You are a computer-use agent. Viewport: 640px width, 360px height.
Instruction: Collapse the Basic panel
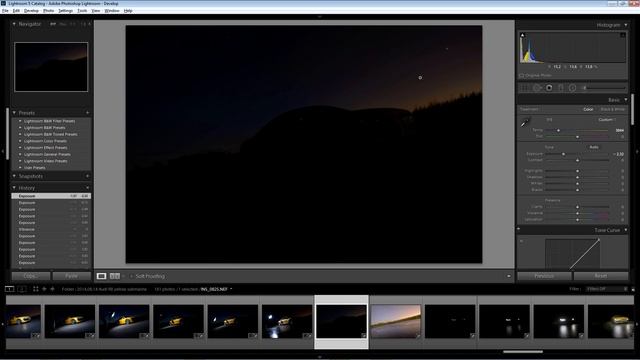626,100
